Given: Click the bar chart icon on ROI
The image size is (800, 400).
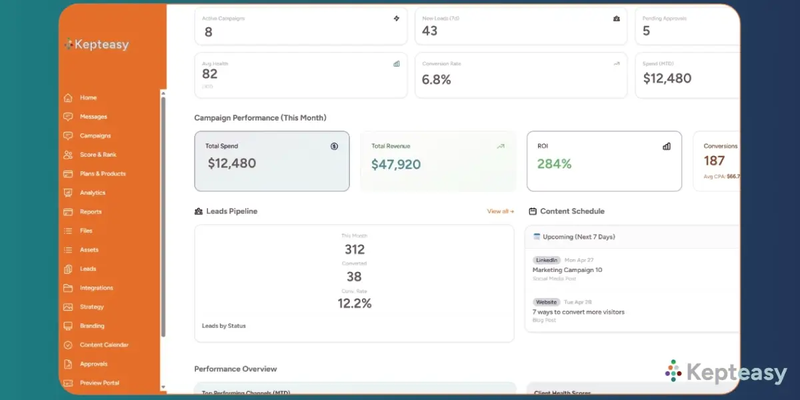Looking at the screenshot, I should 666,146.
